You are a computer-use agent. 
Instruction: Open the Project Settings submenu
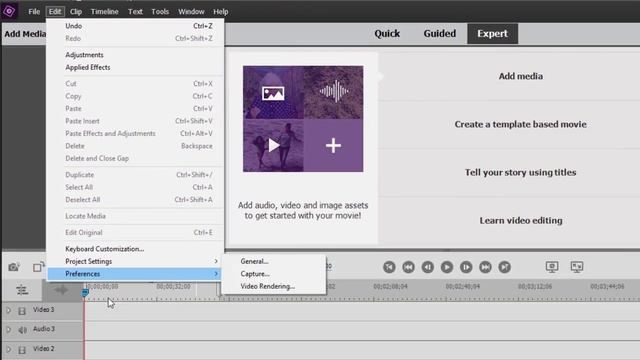tap(136, 261)
